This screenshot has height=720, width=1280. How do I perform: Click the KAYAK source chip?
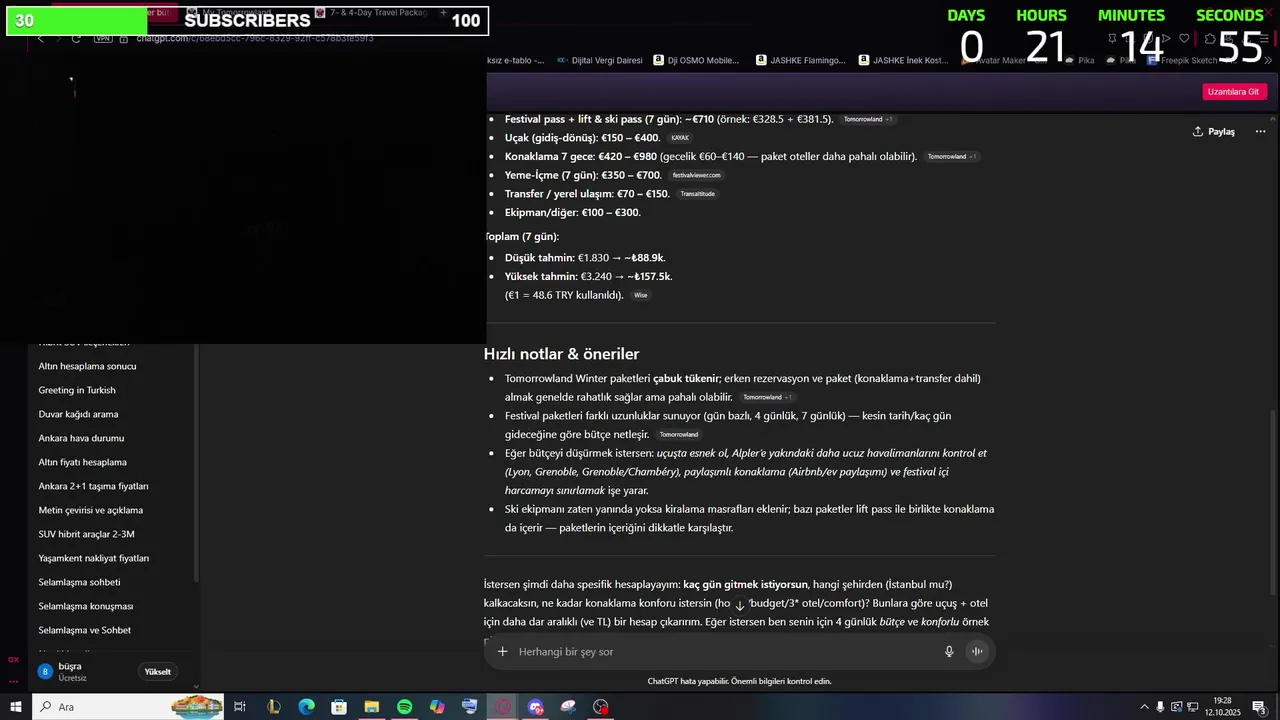click(x=680, y=138)
